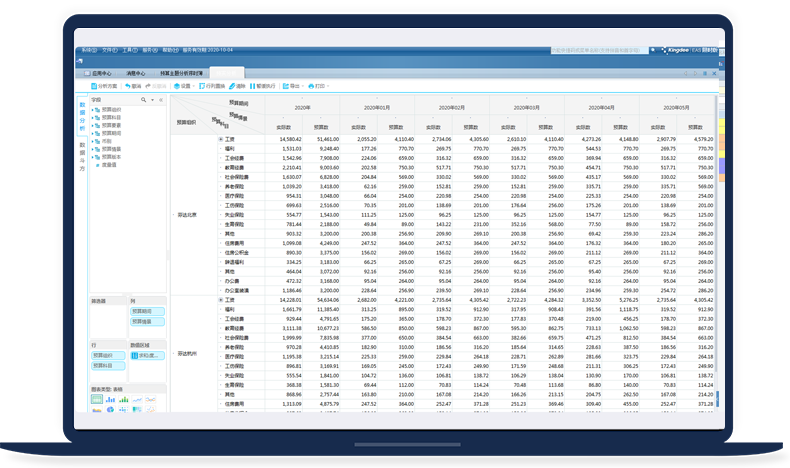Open the 帮助 menu
790x468 pixels.
pyautogui.click(x=170, y=50)
